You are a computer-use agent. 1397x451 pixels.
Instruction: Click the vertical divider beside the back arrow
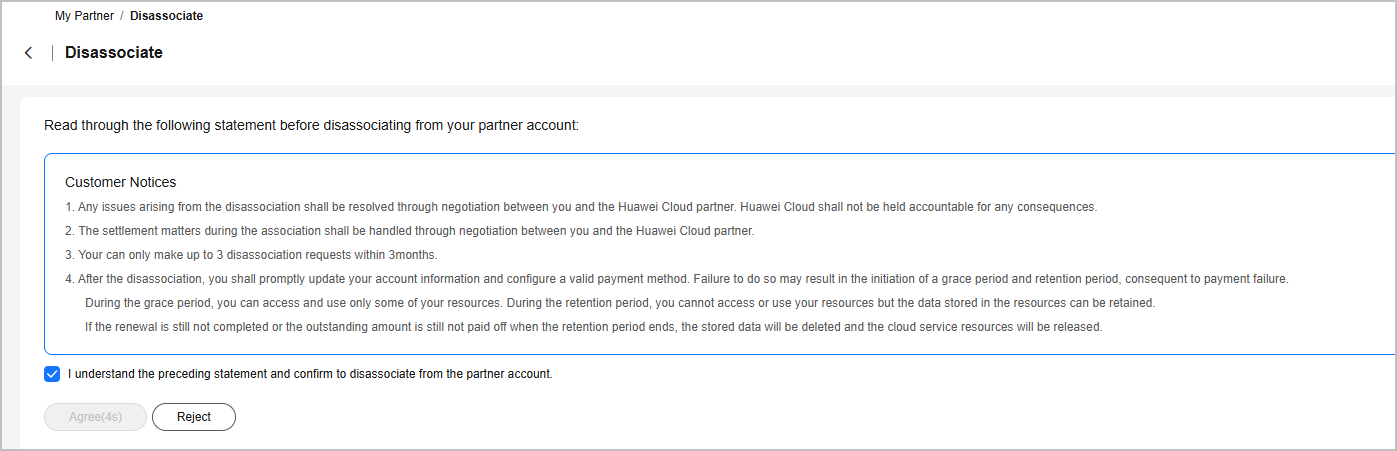[52, 53]
